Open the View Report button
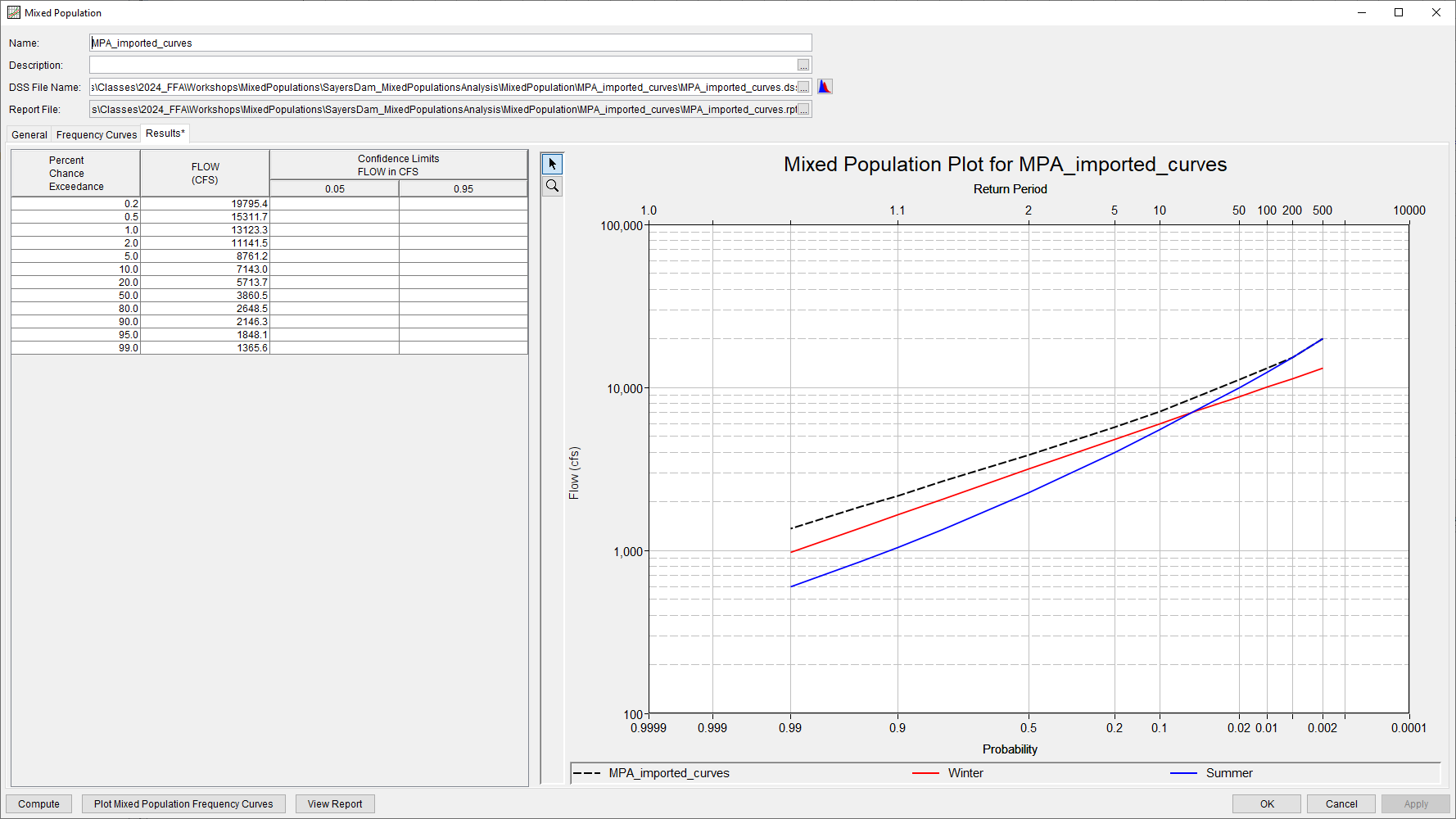Image resolution: width=1456 pixels, height=819 pixels. coord(335,804)
